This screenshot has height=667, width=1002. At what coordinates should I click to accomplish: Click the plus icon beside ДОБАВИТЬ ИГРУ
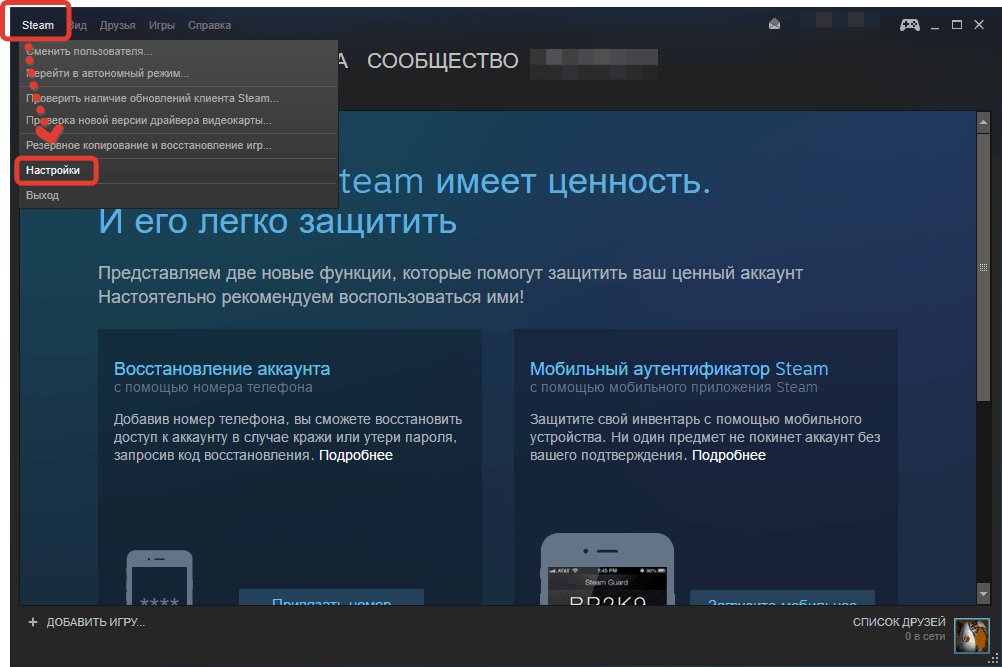coord(33,622)
